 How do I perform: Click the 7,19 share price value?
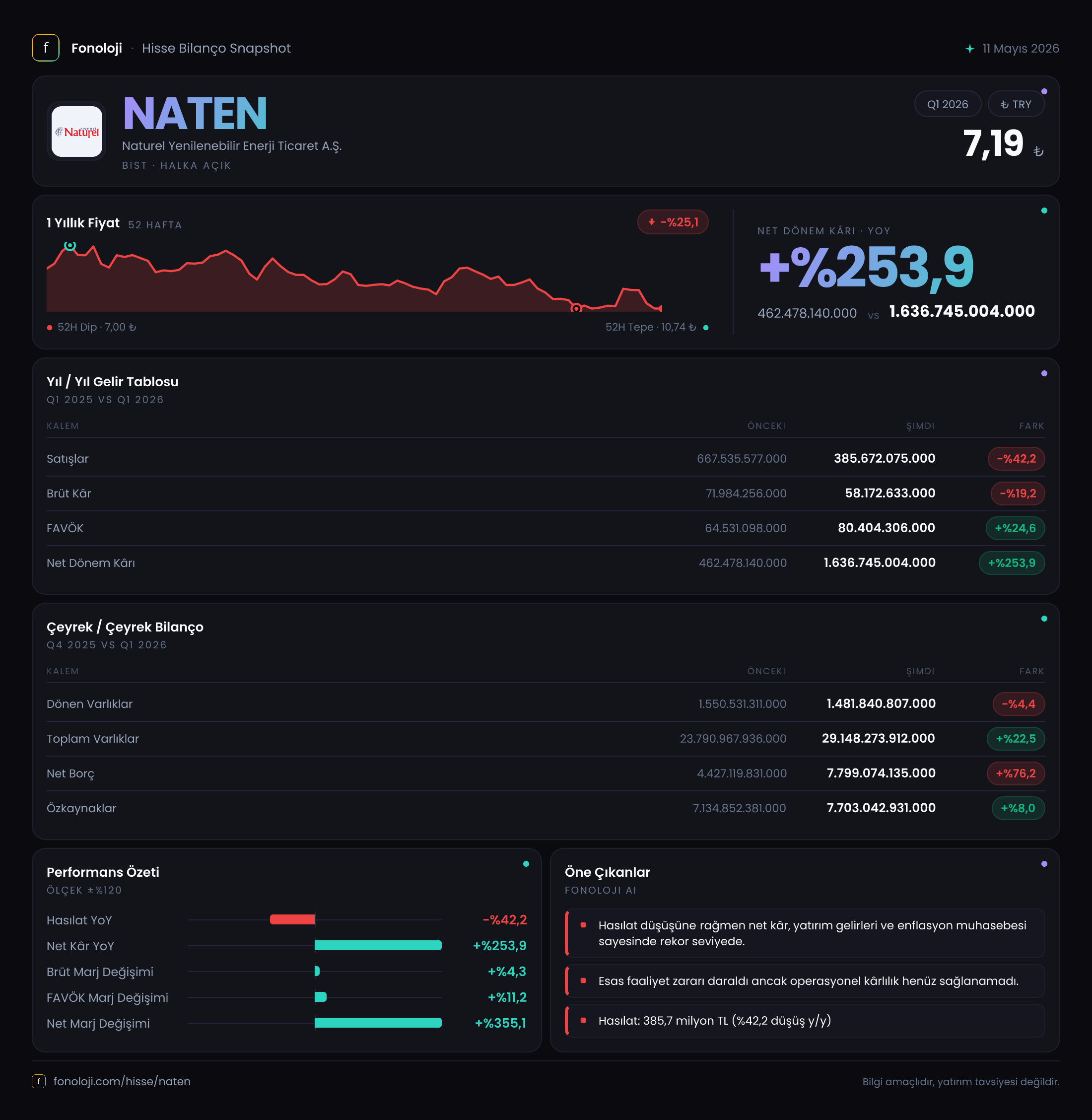(993, 143)
